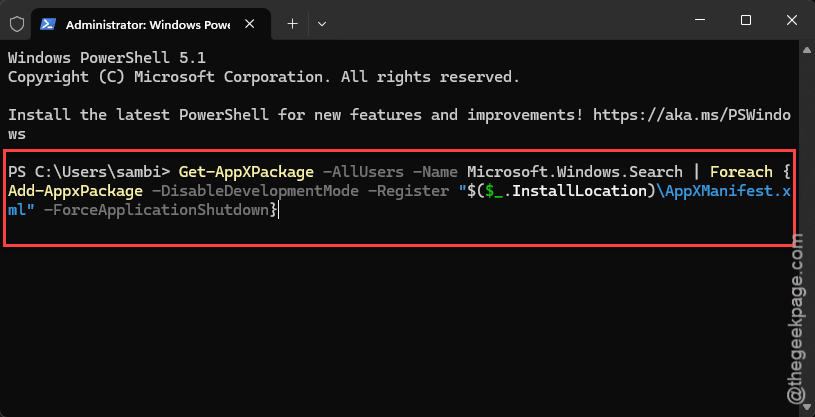This screenshot has width=815, height=417.
Task: Click the Microsoft.Windows.Search package name
Action: tap(575, 172)
